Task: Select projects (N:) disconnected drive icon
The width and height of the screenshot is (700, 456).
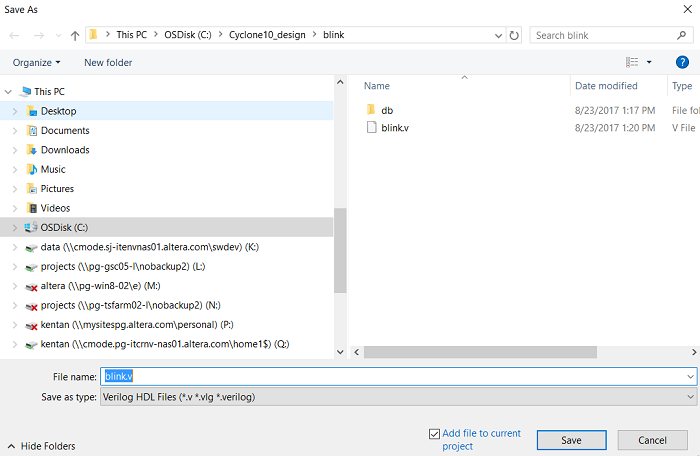Action: 31,306
